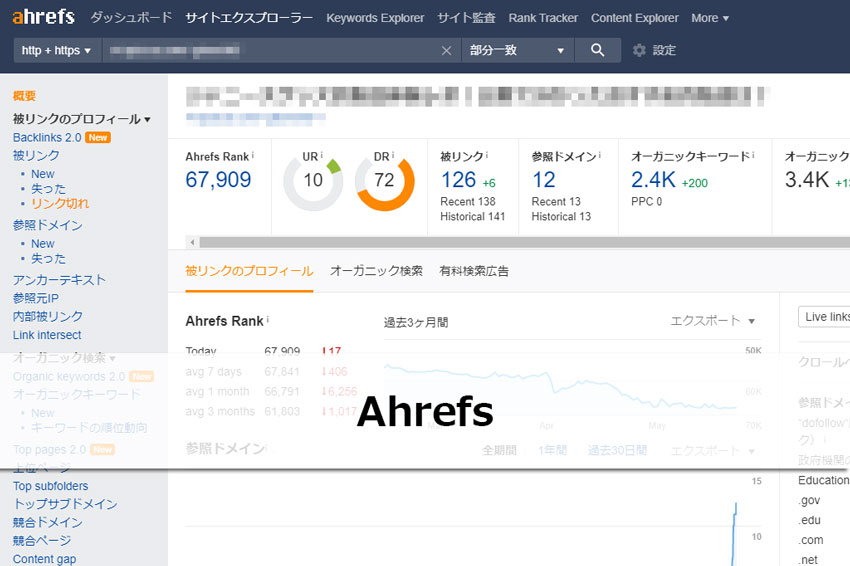This screenshot has width=850, height=566.
Task: Click info icon next to Ahrefs Rank metric
Action: coord(253,155)
